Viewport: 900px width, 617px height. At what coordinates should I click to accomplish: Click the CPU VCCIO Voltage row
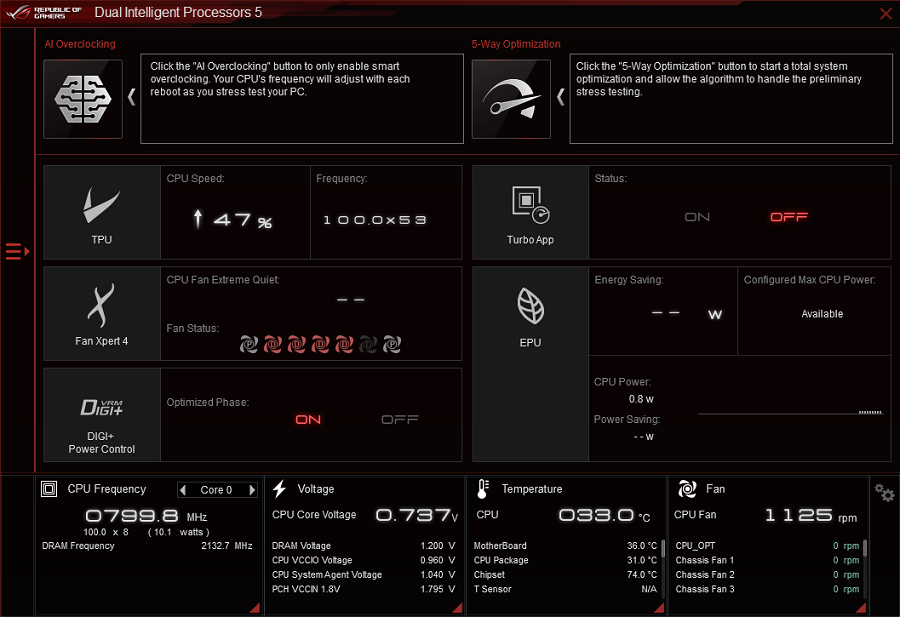[363, 560]
